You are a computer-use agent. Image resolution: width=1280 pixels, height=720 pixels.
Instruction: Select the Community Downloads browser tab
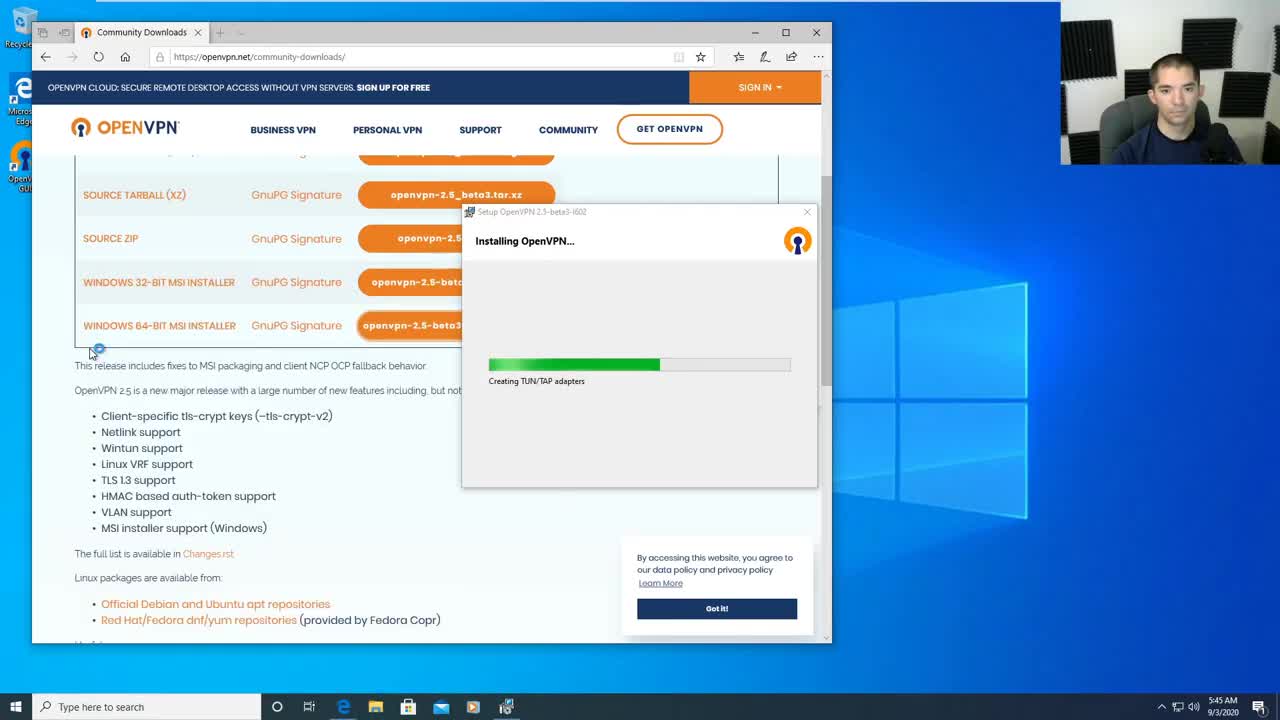(x=141, y=33)
